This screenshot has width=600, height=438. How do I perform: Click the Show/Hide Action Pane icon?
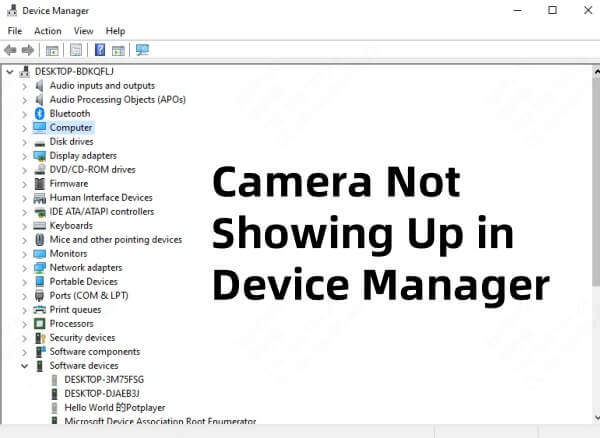(x=118, y=50)
